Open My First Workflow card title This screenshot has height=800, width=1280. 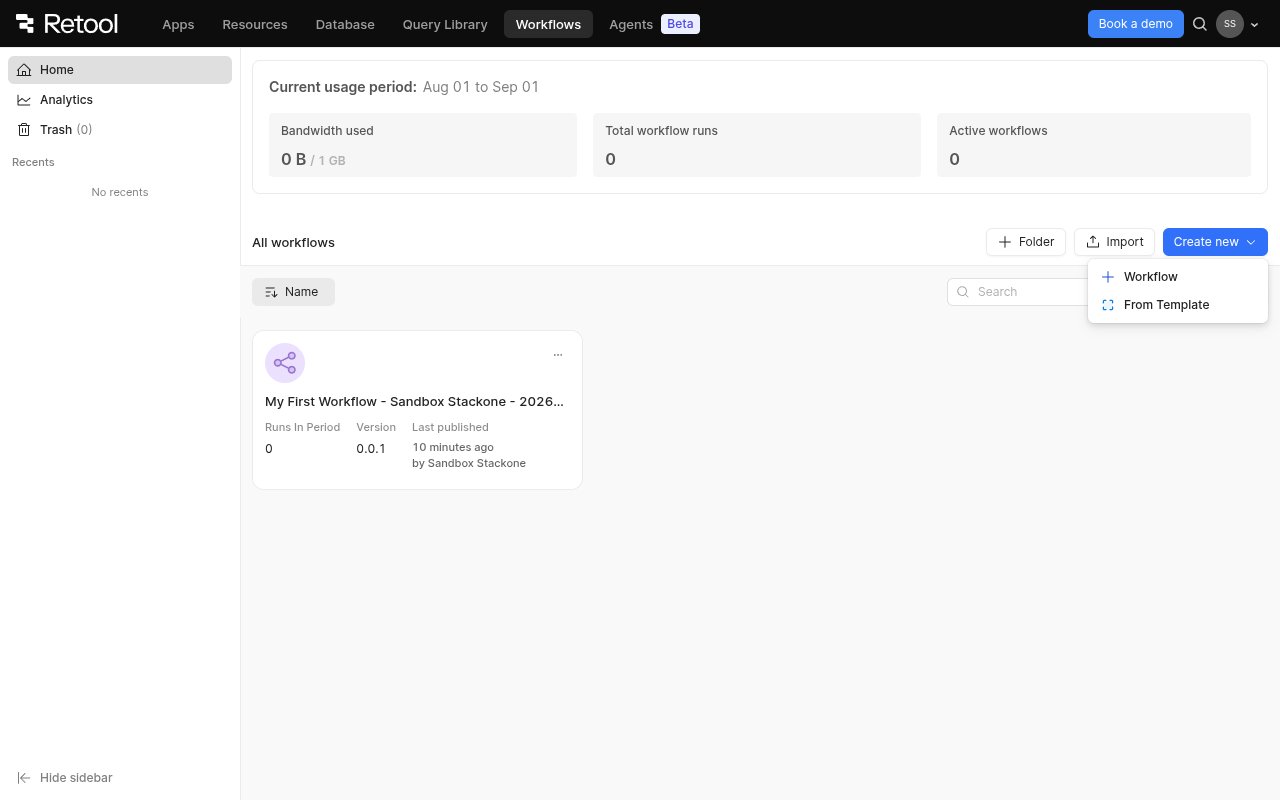tap(414, 402)
